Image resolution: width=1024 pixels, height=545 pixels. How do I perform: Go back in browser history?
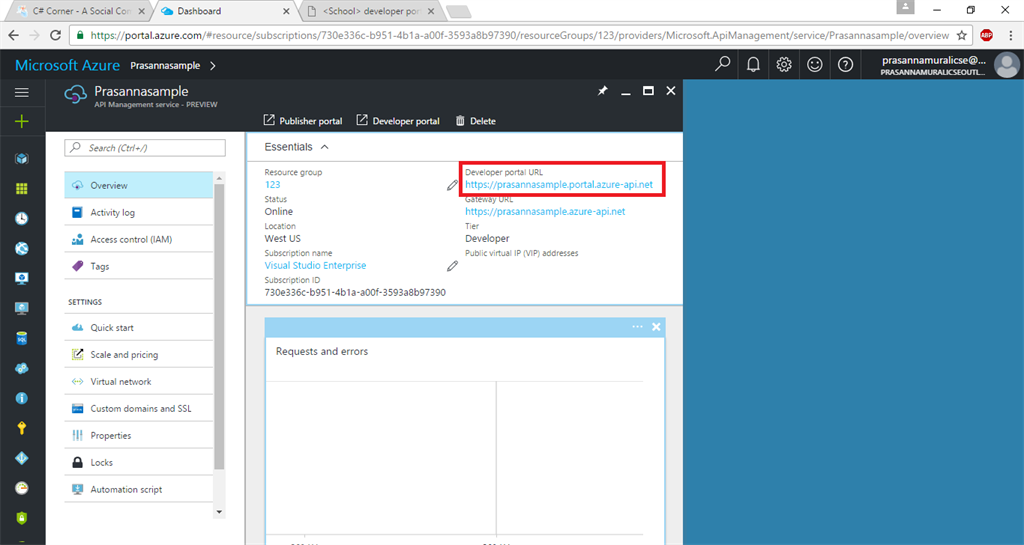click(x=14, y=35)
